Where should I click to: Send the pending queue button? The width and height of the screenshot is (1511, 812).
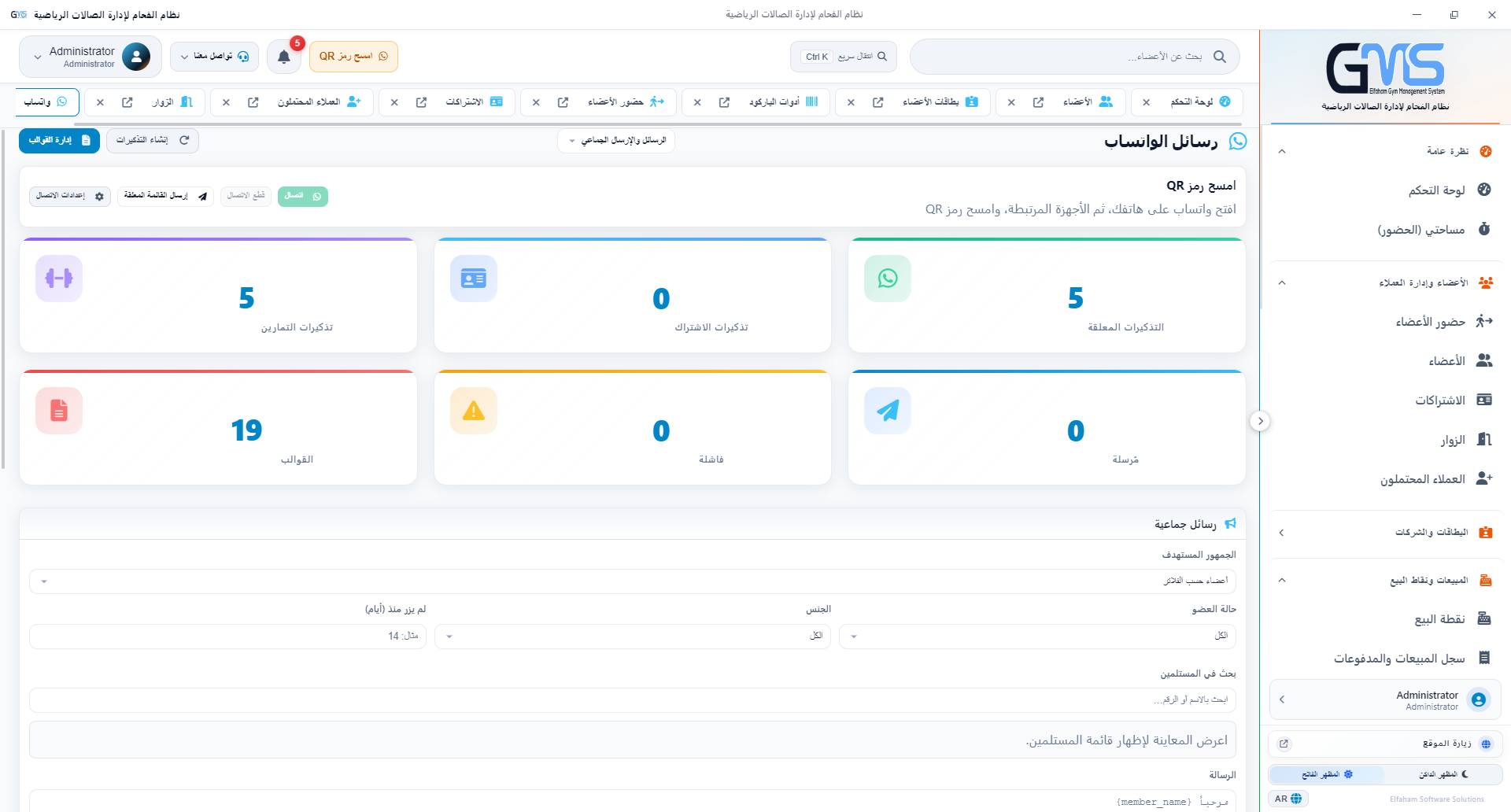pyautogui.click(x=165, y=196)
